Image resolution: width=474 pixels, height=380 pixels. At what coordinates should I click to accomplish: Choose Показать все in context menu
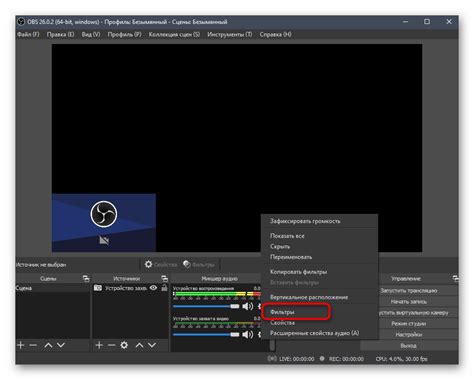pyautogui.click(x=319, y=236)
